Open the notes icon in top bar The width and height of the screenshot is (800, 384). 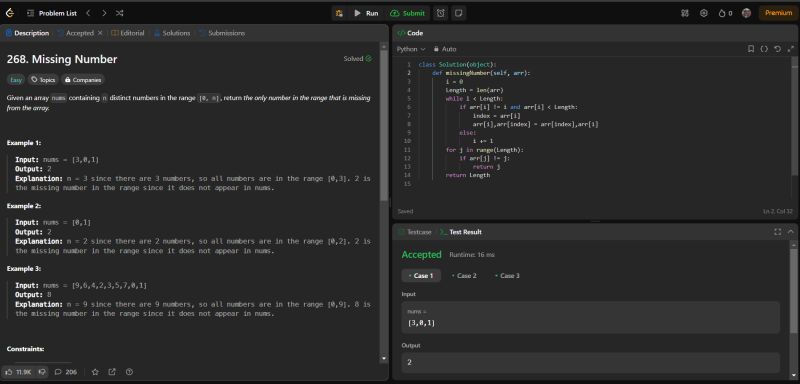pyautogui.click(x=458, y=13)
